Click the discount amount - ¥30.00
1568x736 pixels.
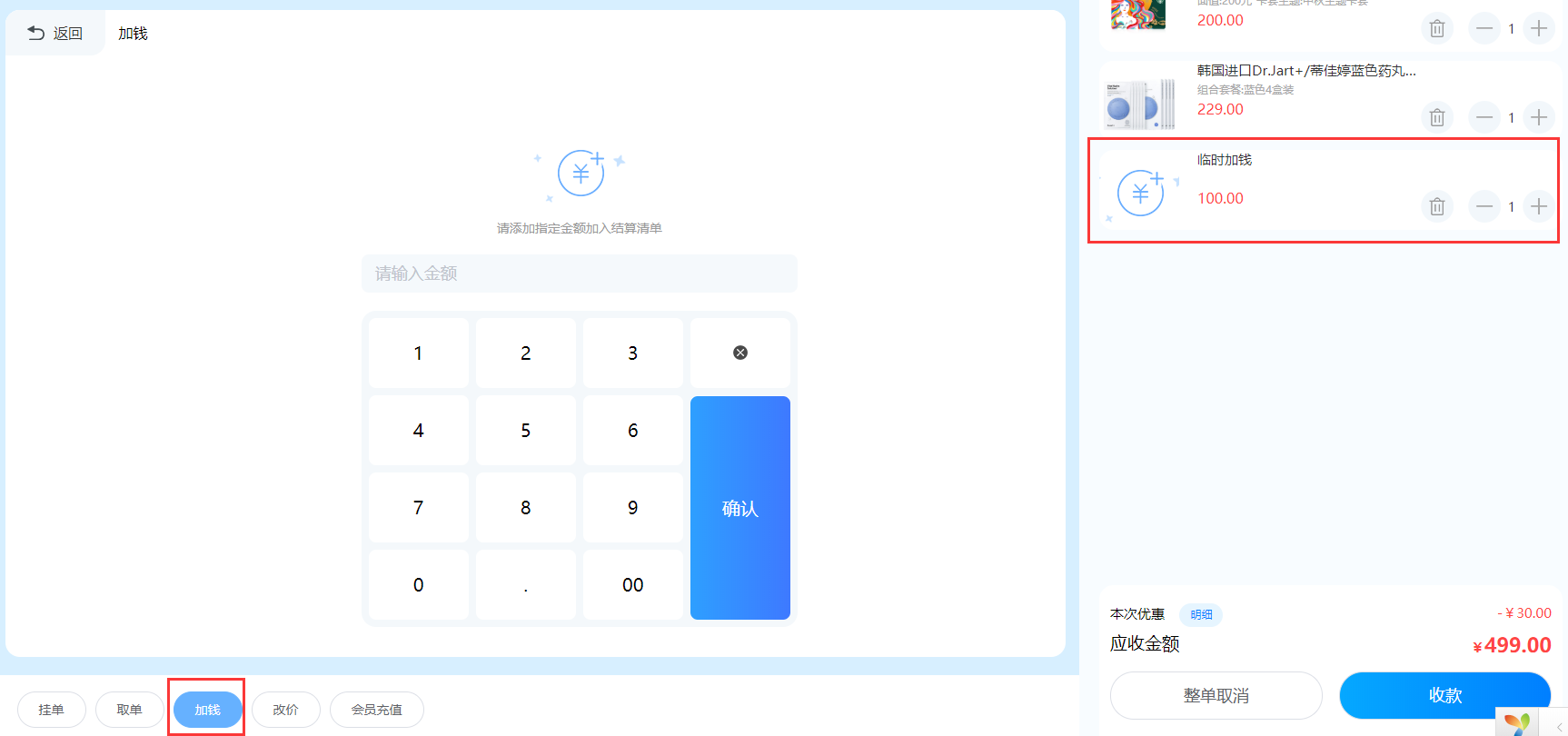tap(1524, 613)
